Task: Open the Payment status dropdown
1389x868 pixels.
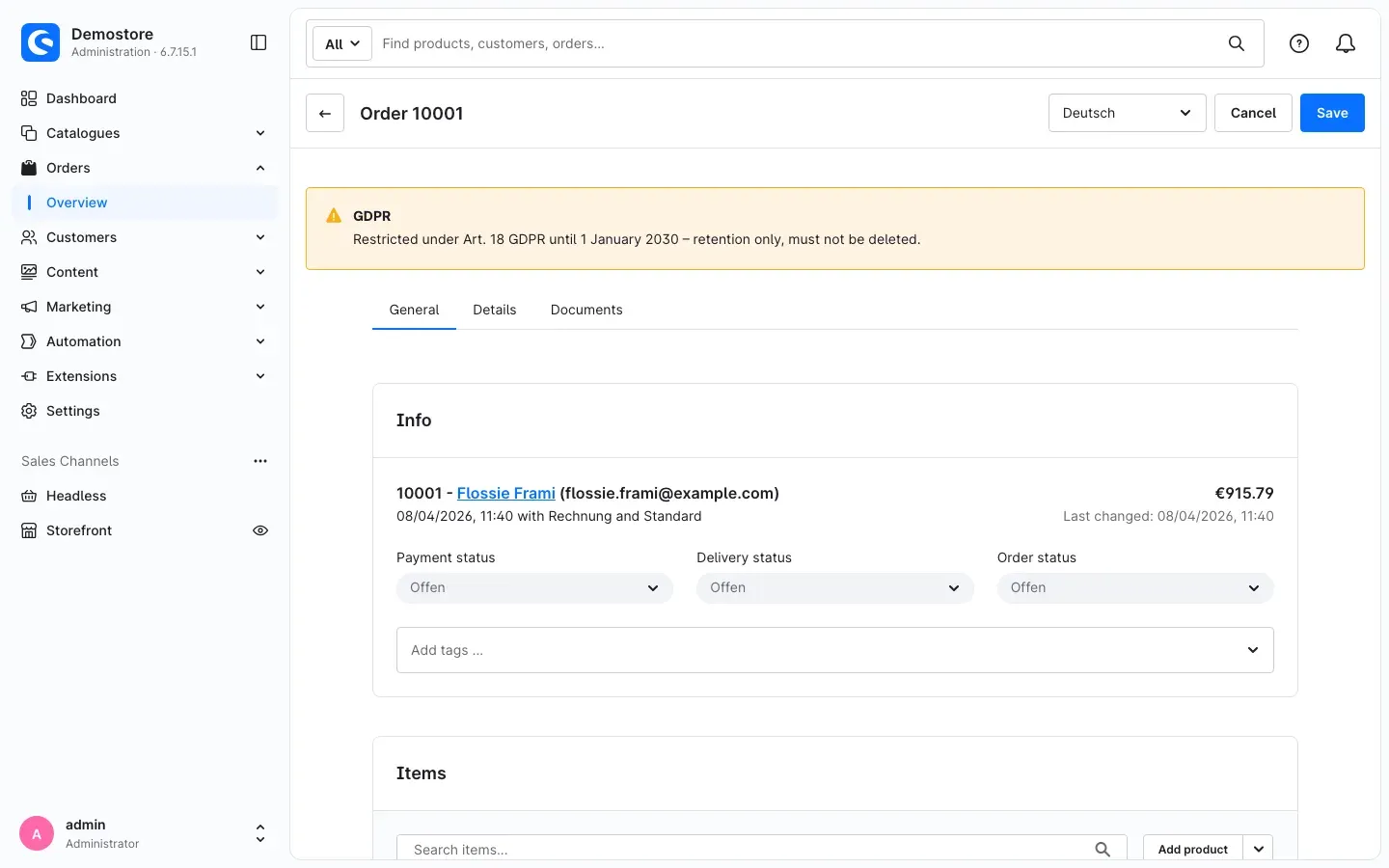Action: [x=534, y=588]
